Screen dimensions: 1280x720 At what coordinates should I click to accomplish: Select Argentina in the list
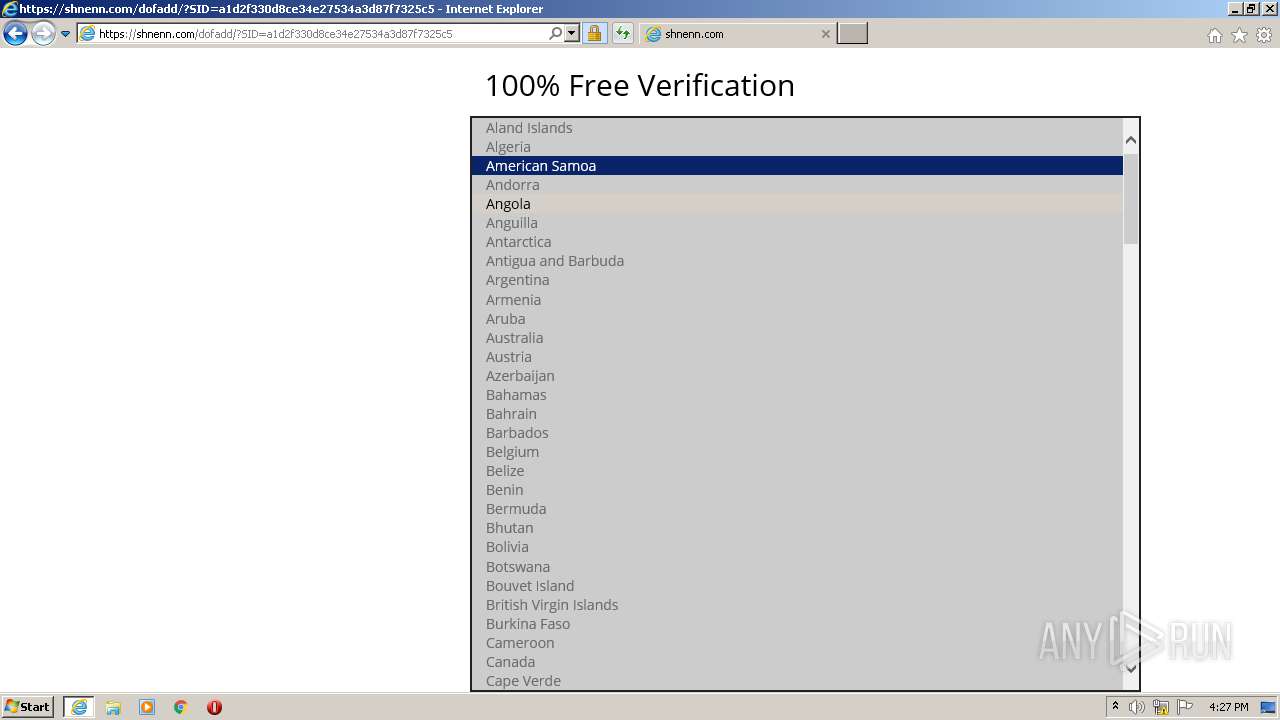click(x=797, y=280)
